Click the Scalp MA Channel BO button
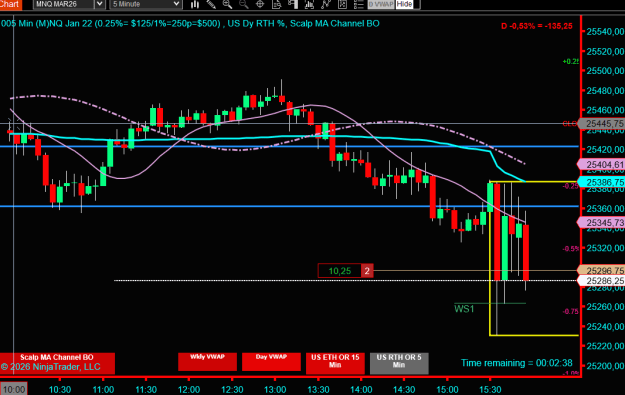Viewport: 625px width, 395px height. coord(57,362)
